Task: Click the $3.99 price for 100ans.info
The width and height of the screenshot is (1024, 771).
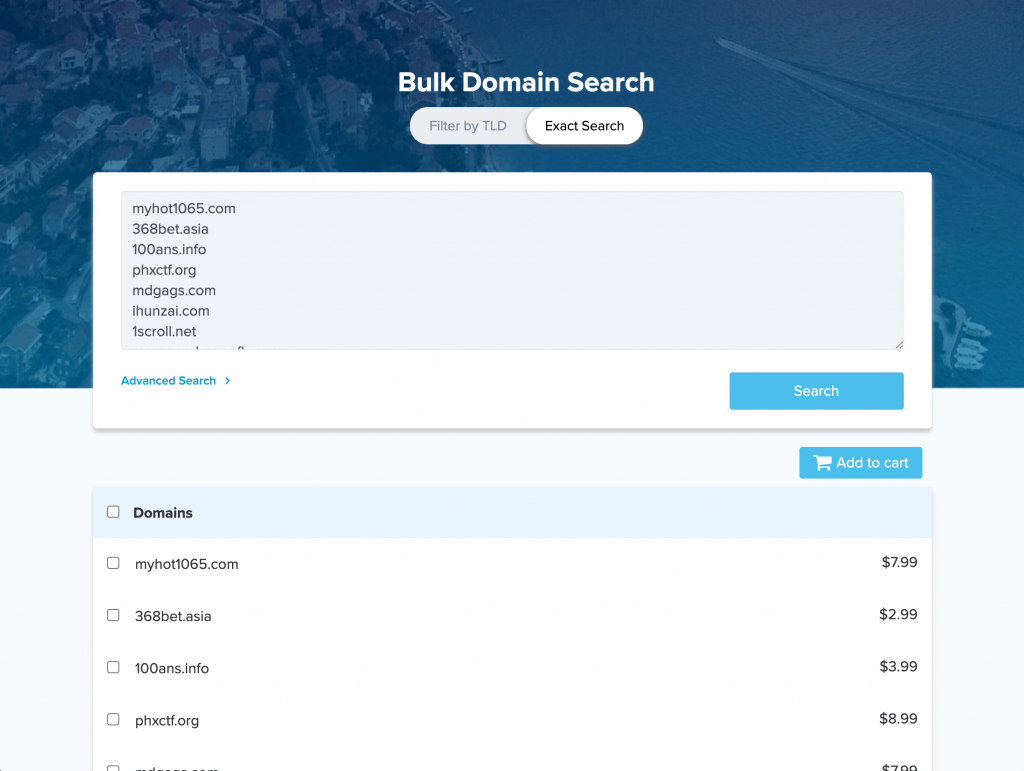Action: (x=898, y=667)
